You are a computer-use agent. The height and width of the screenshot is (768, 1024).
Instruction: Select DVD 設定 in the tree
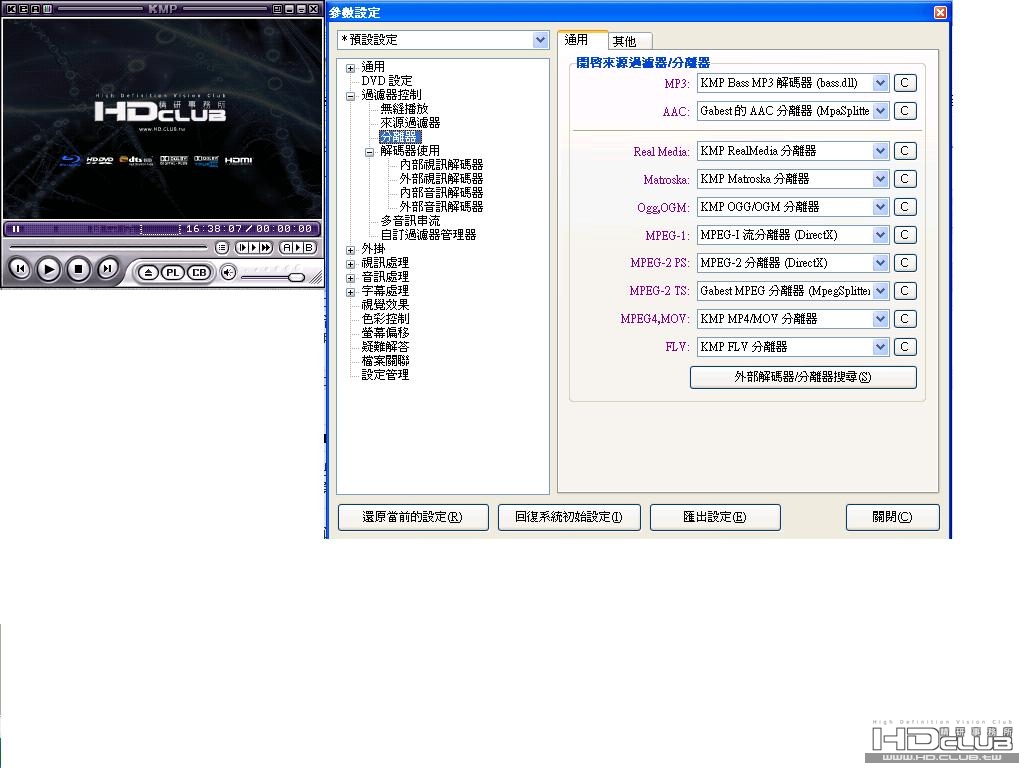tap(387, 80)
